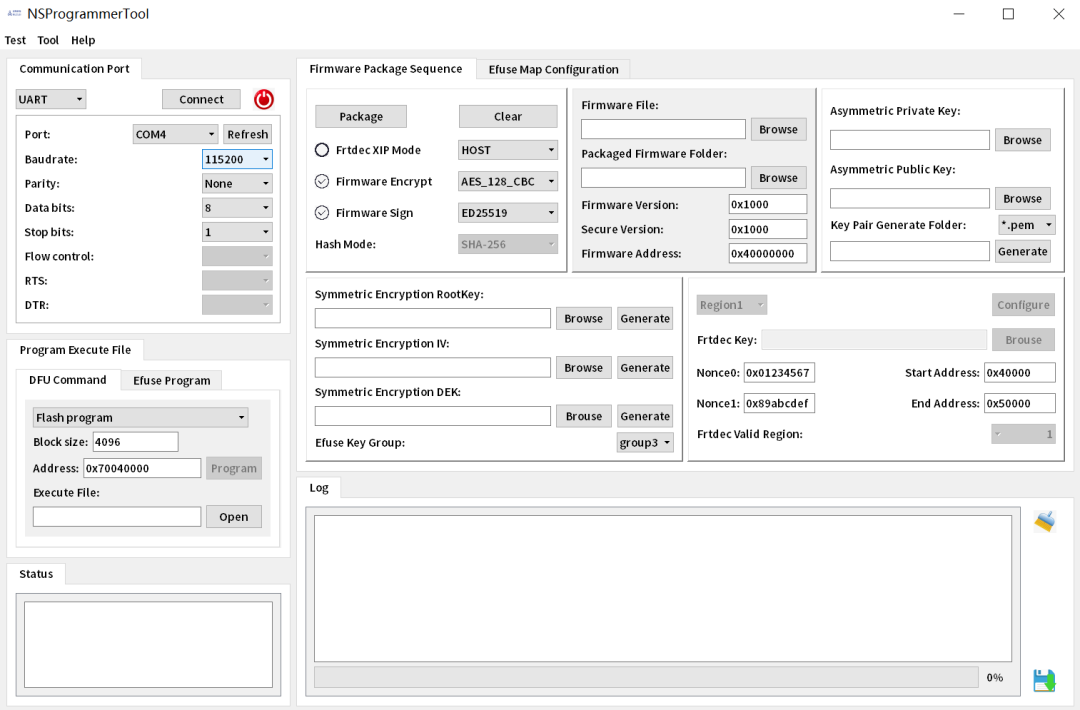
Task: Switch to the Efuse Program tab
Action: (x=171, y=380)
